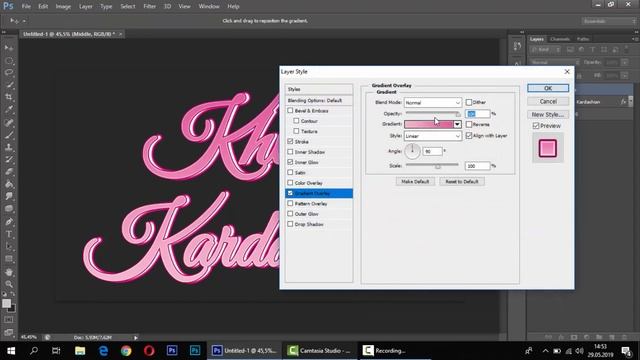Check the Dither option

[x=469, y=102]
